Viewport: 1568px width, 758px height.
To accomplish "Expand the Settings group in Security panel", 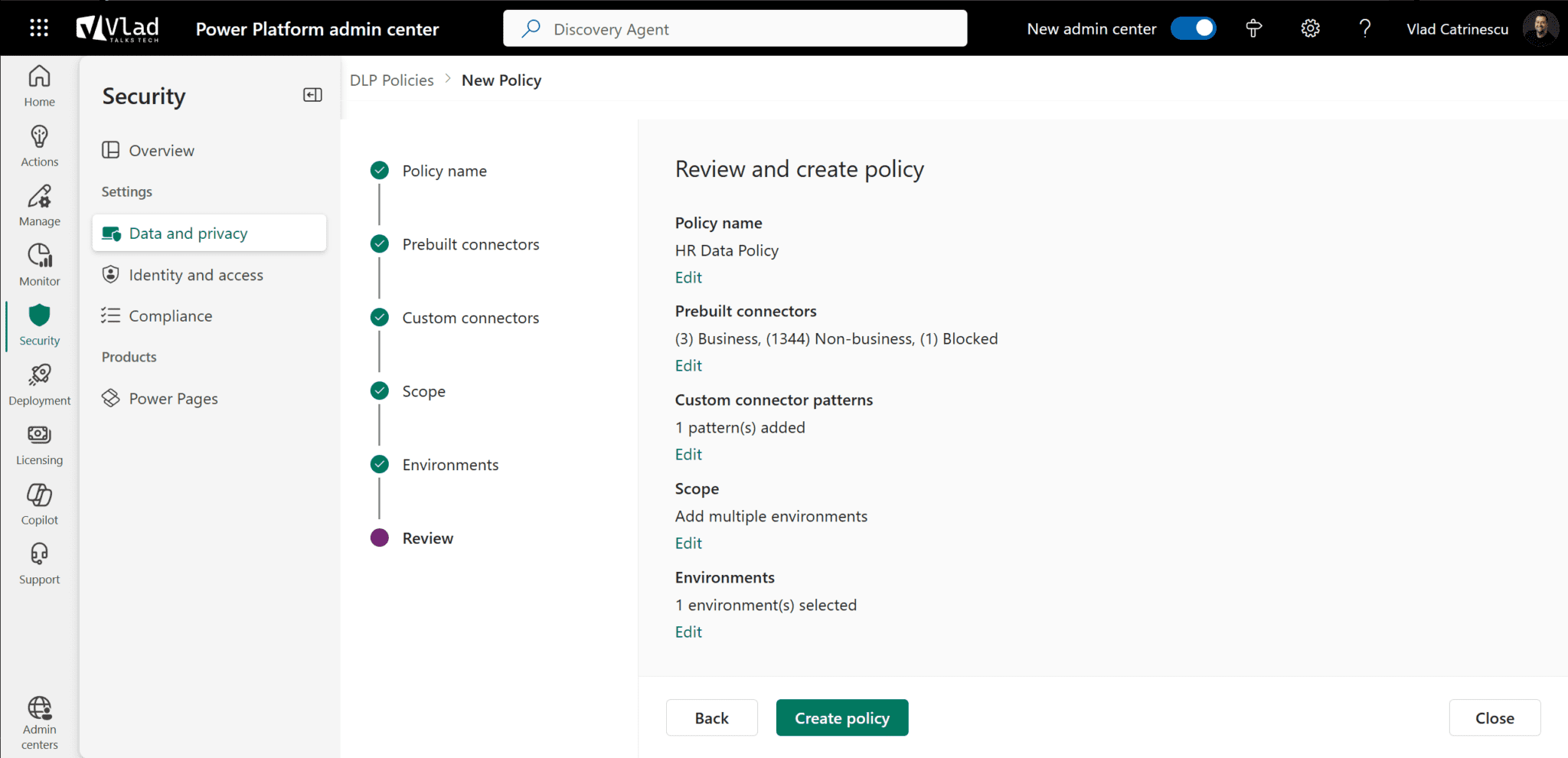I will [x=126, y=191].
